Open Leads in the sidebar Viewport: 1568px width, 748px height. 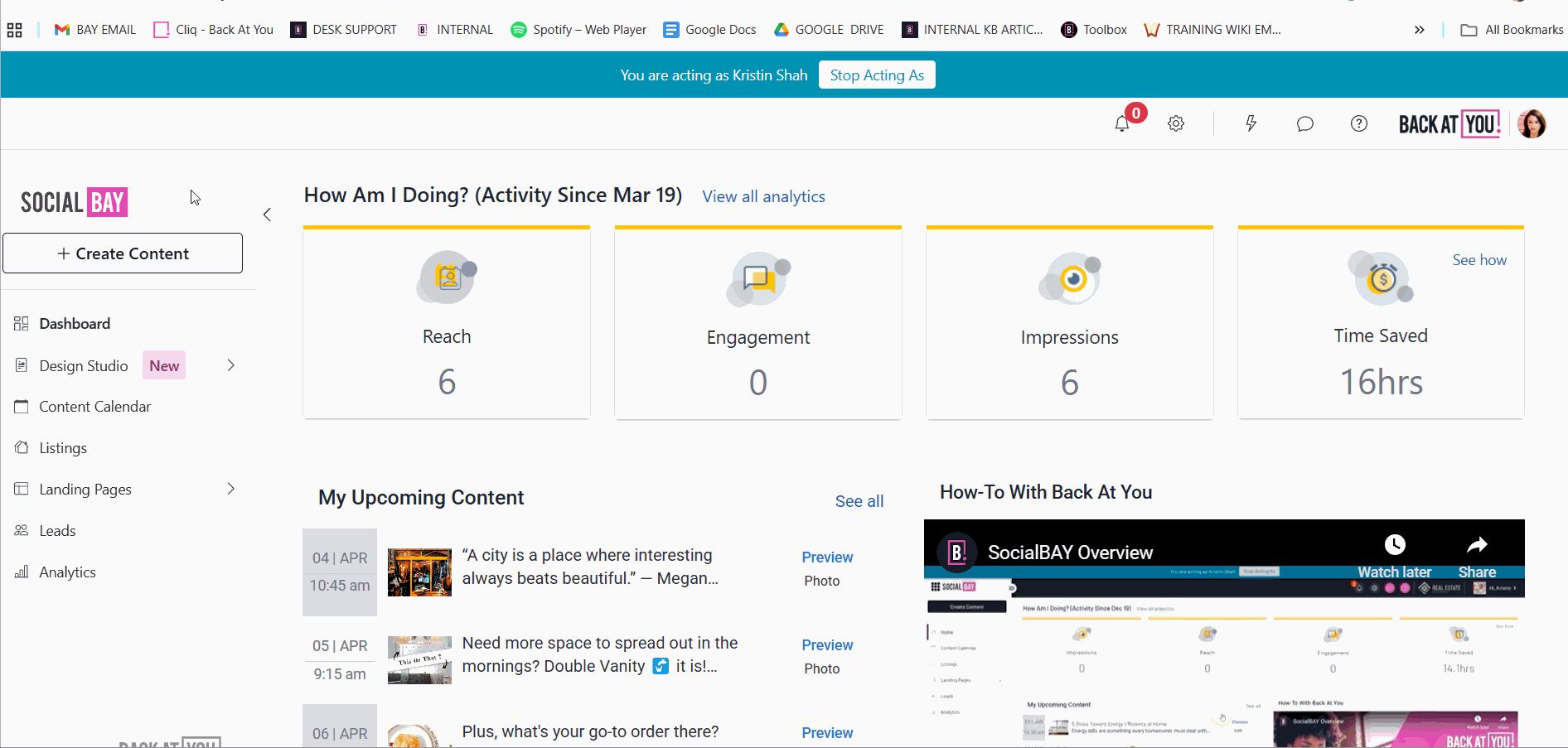click(x=57, y=531)
